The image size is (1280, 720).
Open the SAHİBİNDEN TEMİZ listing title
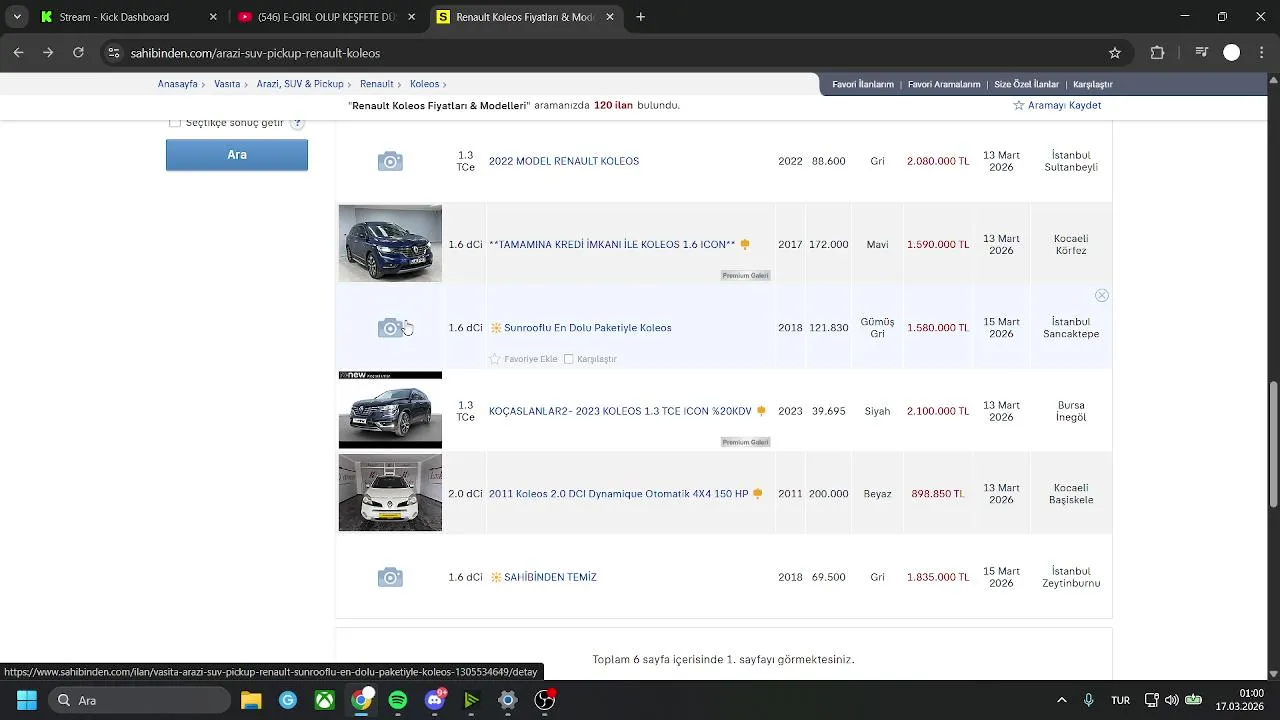coord(550,577)
